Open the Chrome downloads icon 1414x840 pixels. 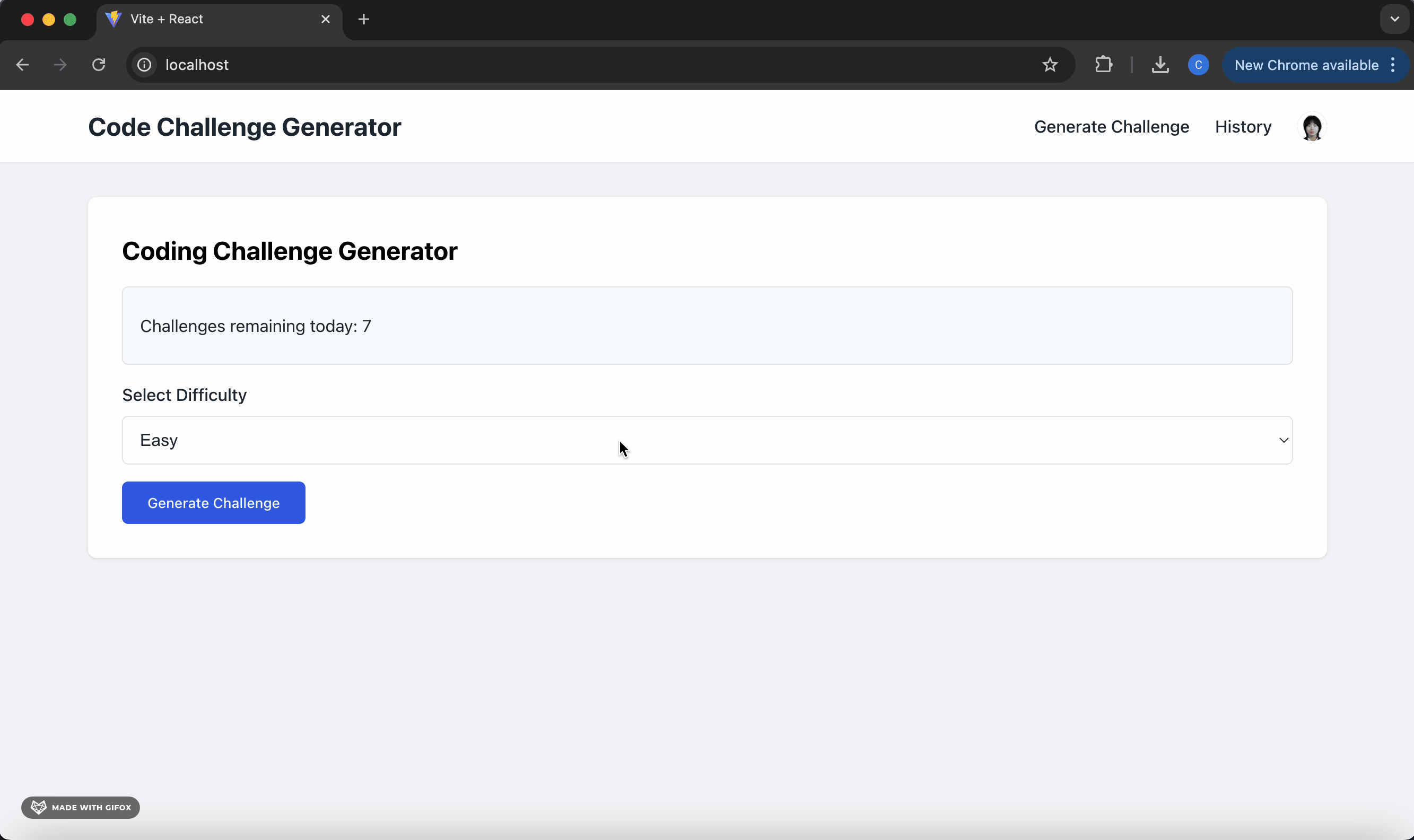click(1160, 65)
